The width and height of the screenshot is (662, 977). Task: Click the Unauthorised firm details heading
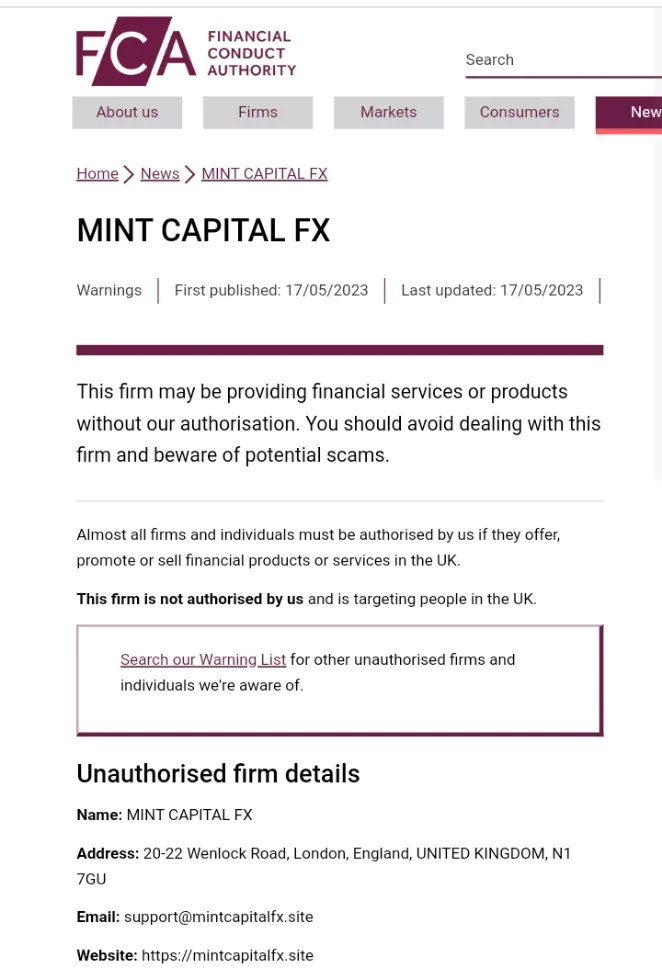pos(218,774)
